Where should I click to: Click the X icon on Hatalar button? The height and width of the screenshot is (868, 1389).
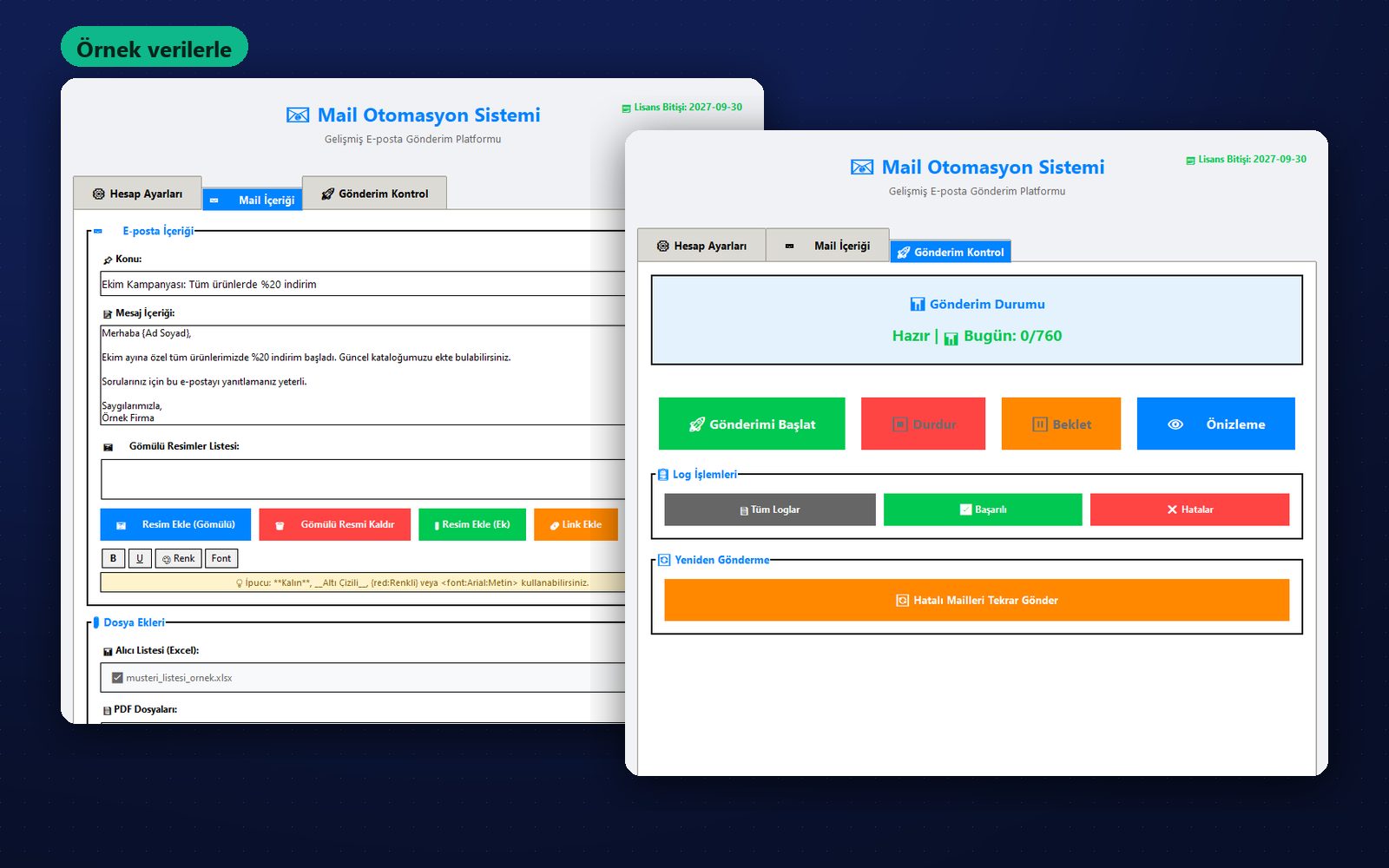[1172, 510]
